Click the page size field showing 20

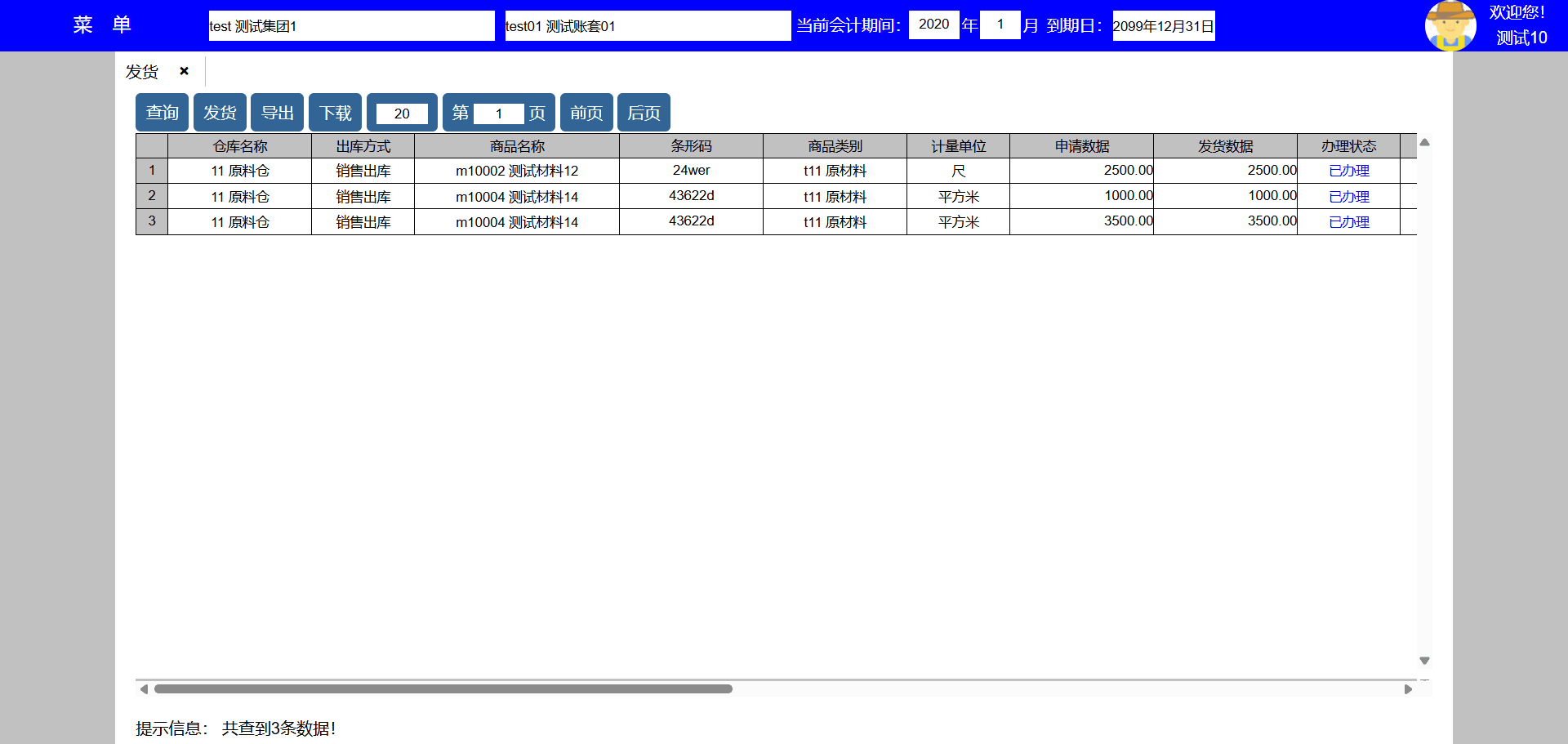point(402,114)
